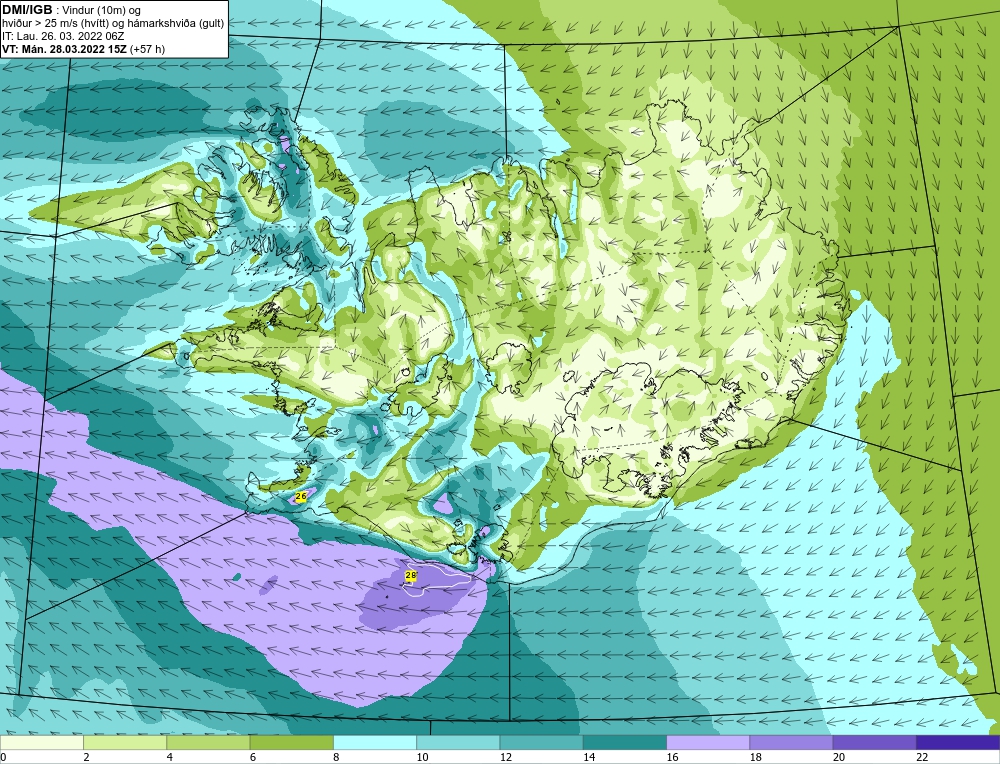Screen dimensions: 1000x764
Task: Select the 8-10 m/s light cyan swatch
Action: coord(375,742)
